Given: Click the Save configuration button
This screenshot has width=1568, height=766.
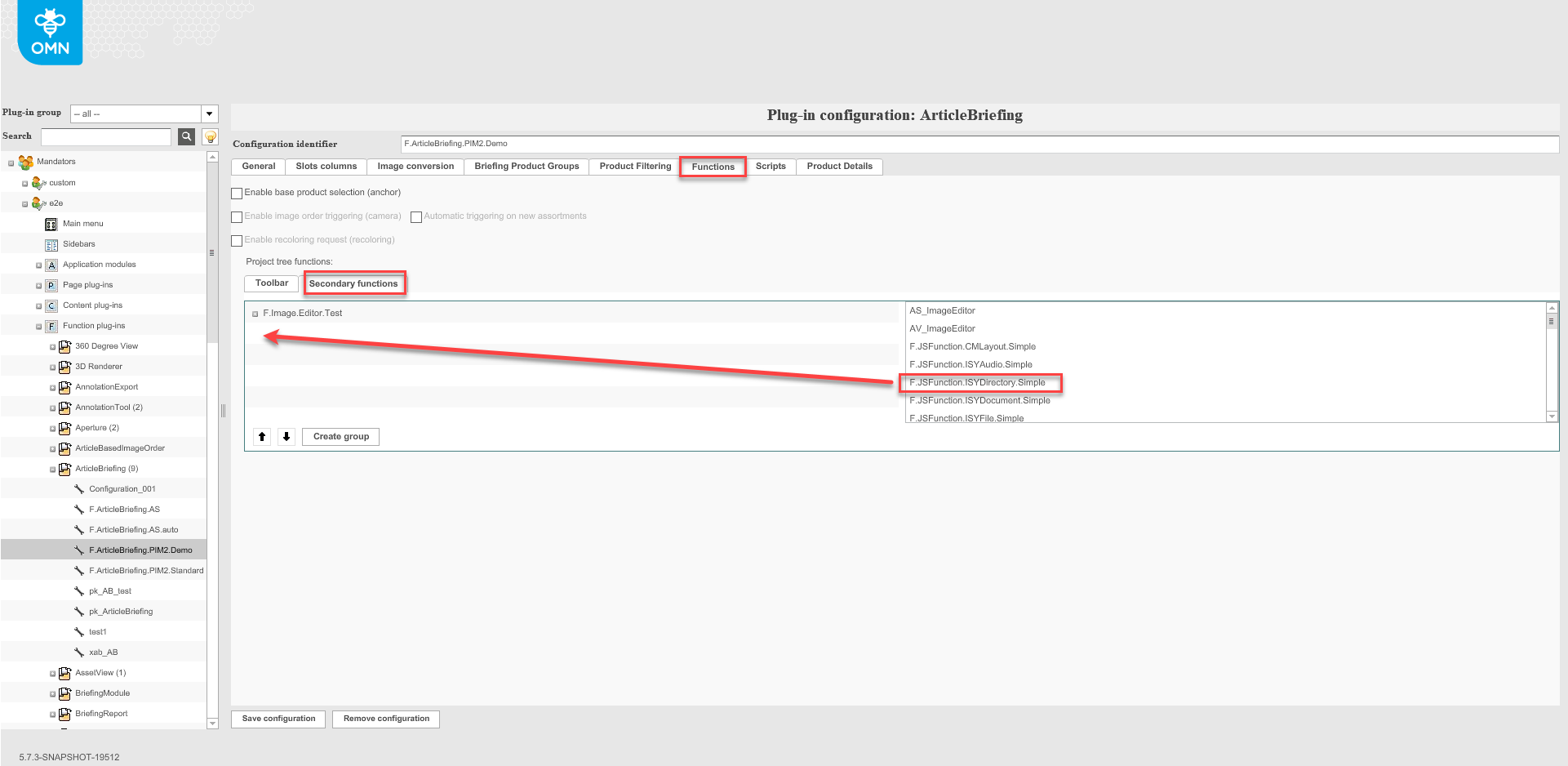Looking at the screenshot, I should click(278, 719).
